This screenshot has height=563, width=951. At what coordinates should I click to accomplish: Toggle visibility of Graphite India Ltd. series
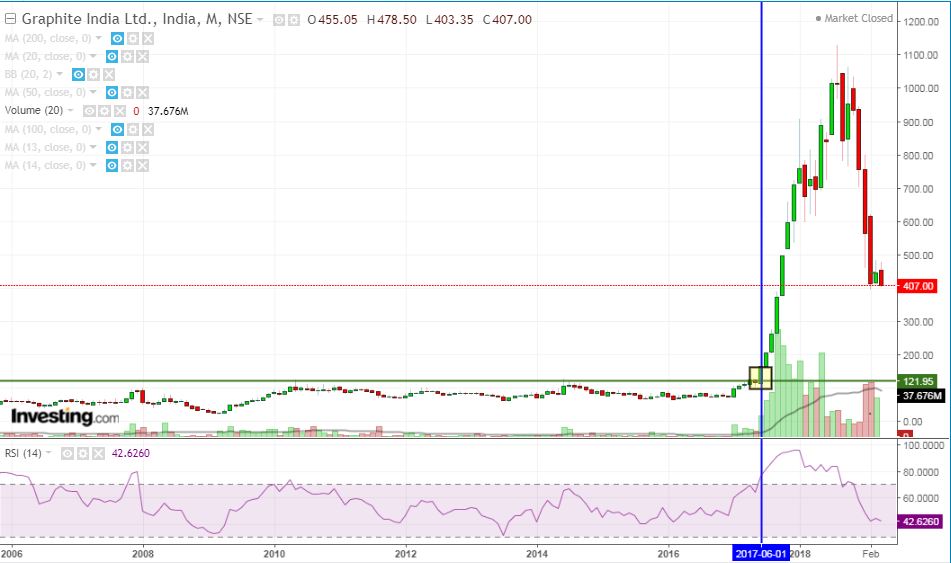(278, 20)
